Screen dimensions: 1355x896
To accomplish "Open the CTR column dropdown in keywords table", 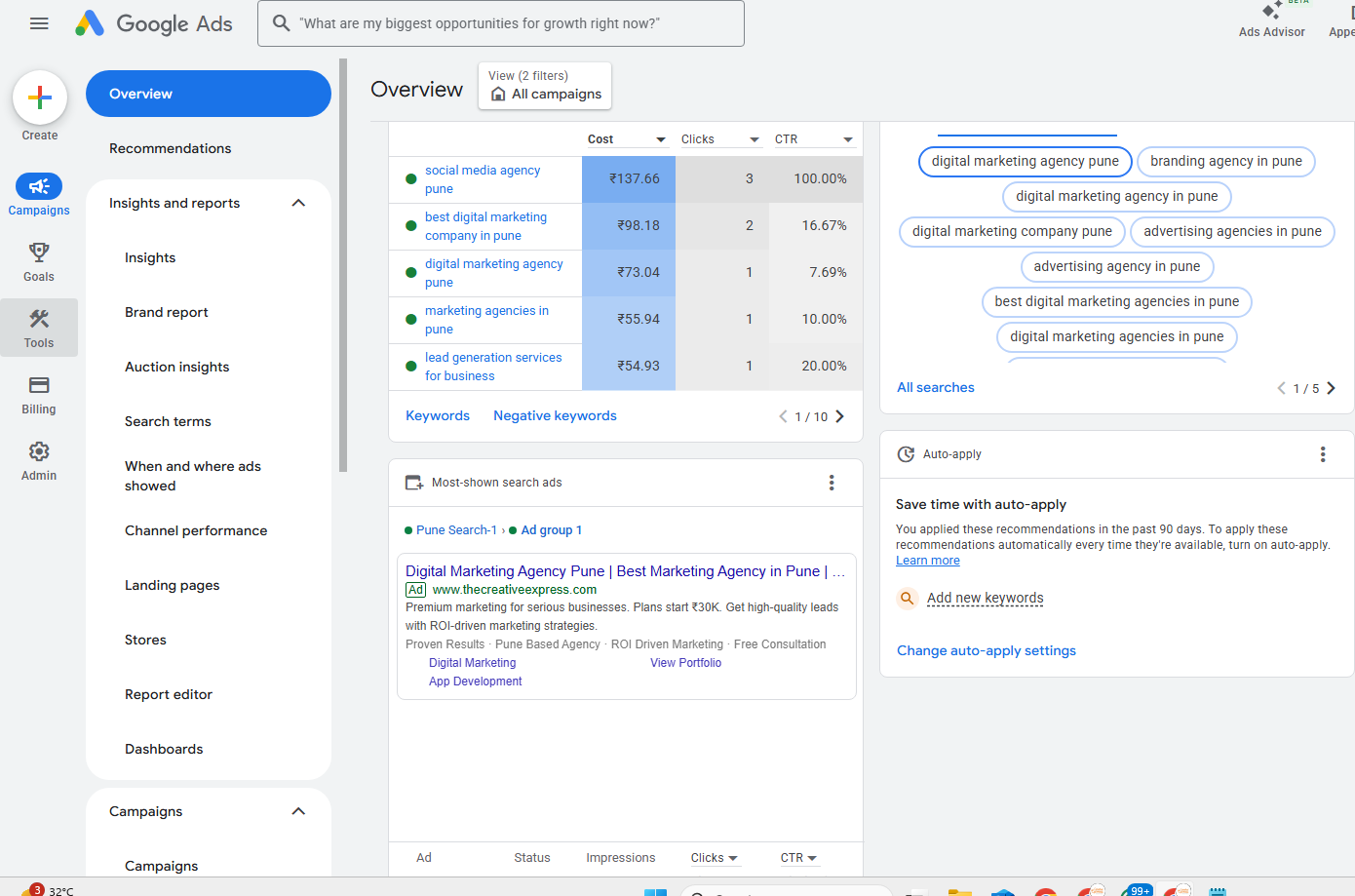I will (x=847, y=139).
